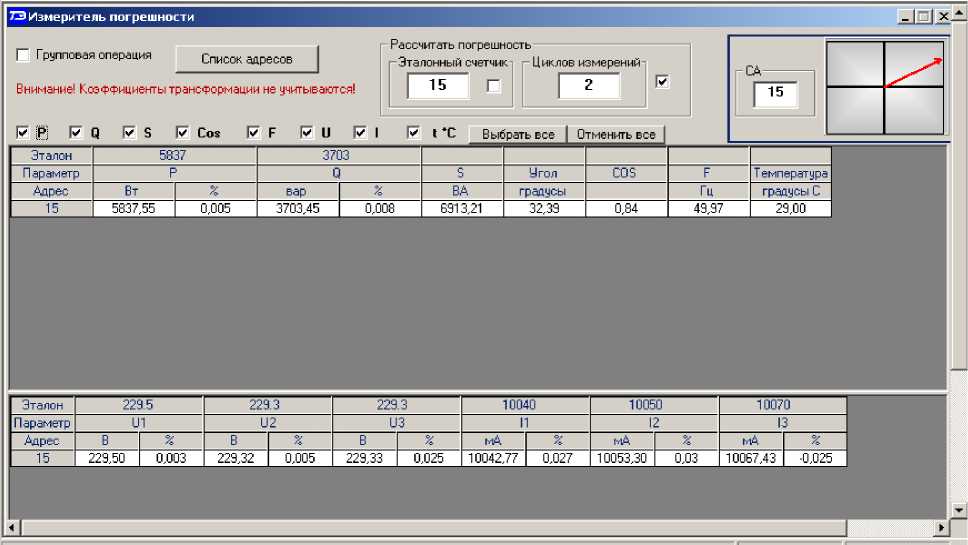Click the horizontal scrollbar right arrow

tap(941, 528)
